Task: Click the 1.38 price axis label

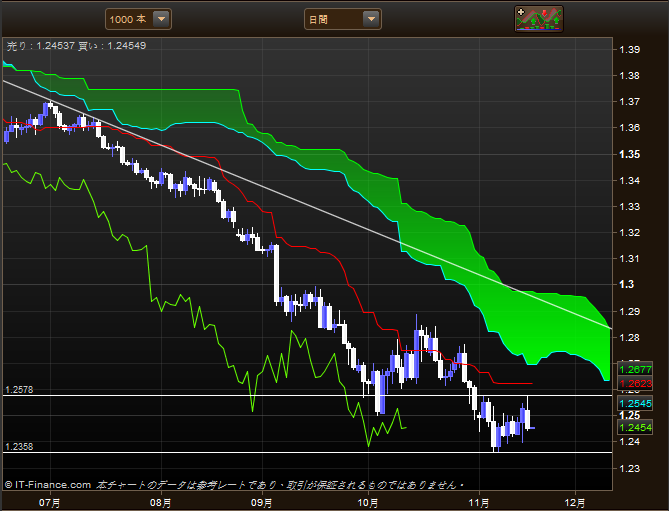Action: click(630, 76)
